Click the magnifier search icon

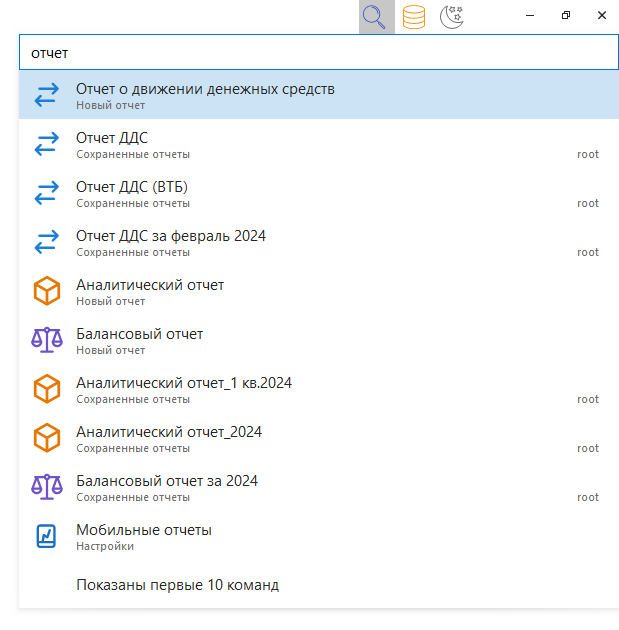[x=376, y=16]
